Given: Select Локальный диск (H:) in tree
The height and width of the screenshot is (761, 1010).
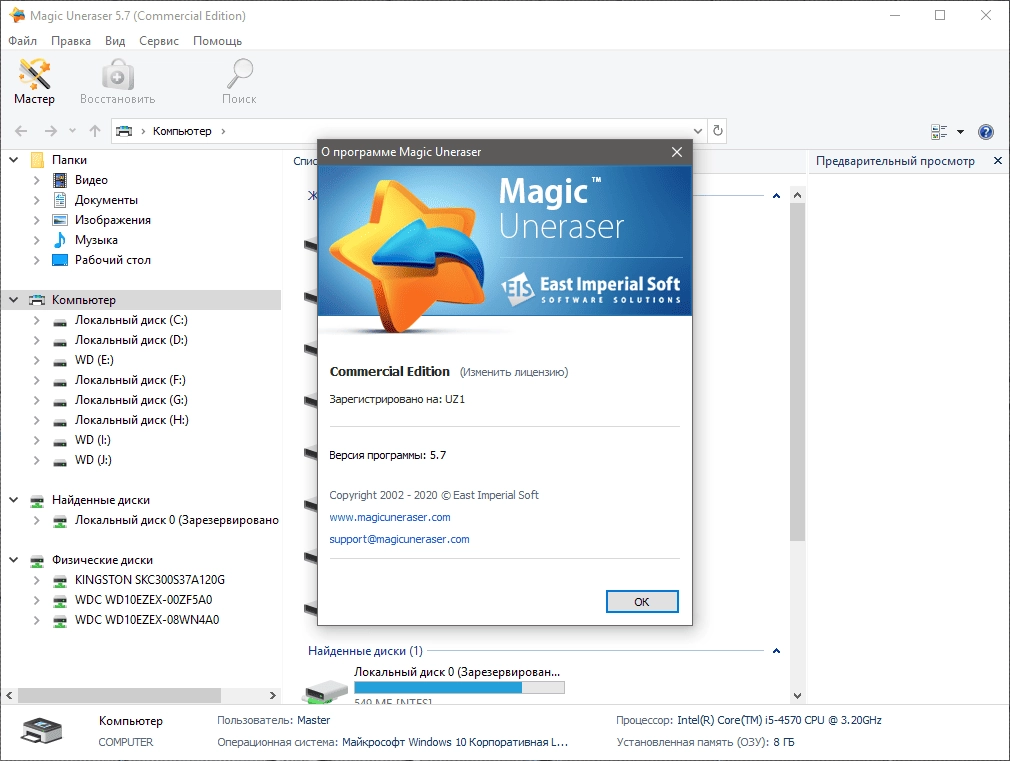Looking at the screenshot, I should point(131,419).
